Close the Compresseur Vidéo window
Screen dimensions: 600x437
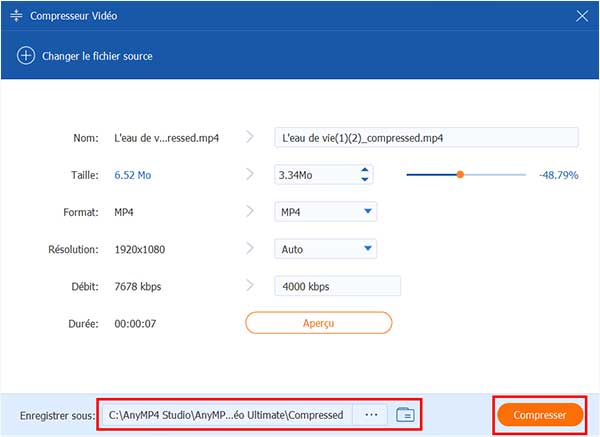[582, 15]
